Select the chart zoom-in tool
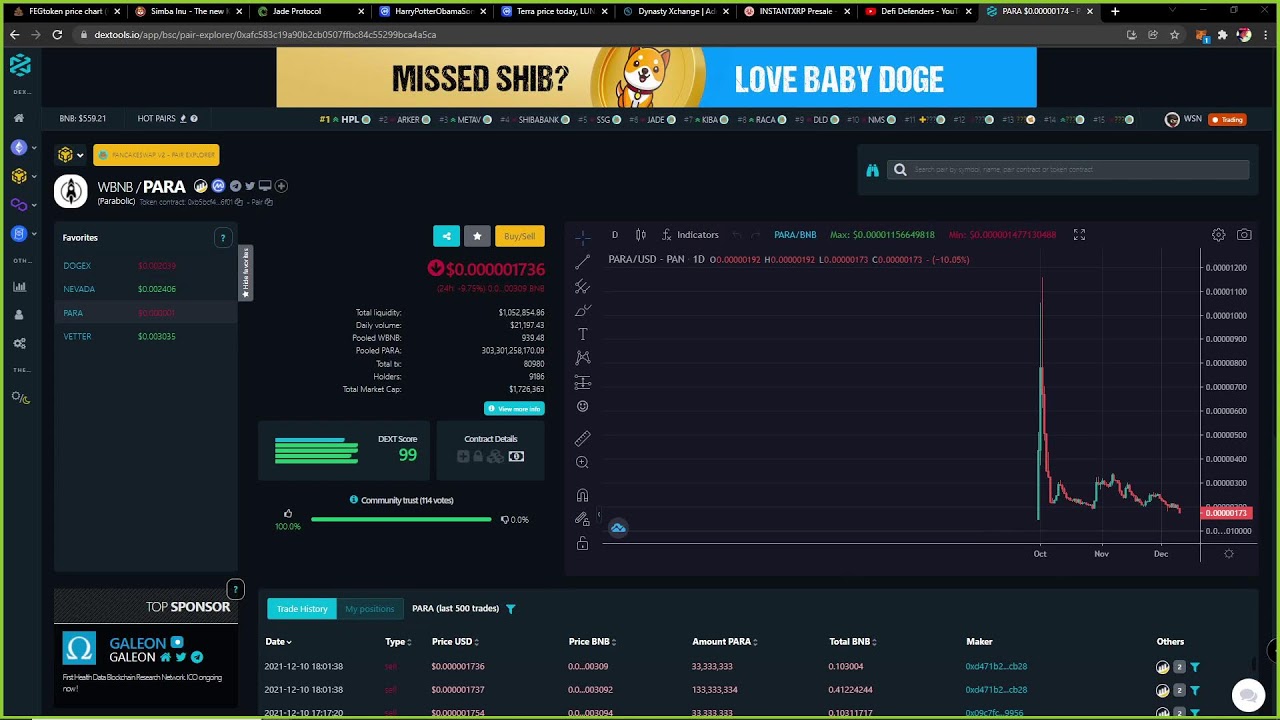The width and height of the screenshot is (1280, 720). point(583,462)
